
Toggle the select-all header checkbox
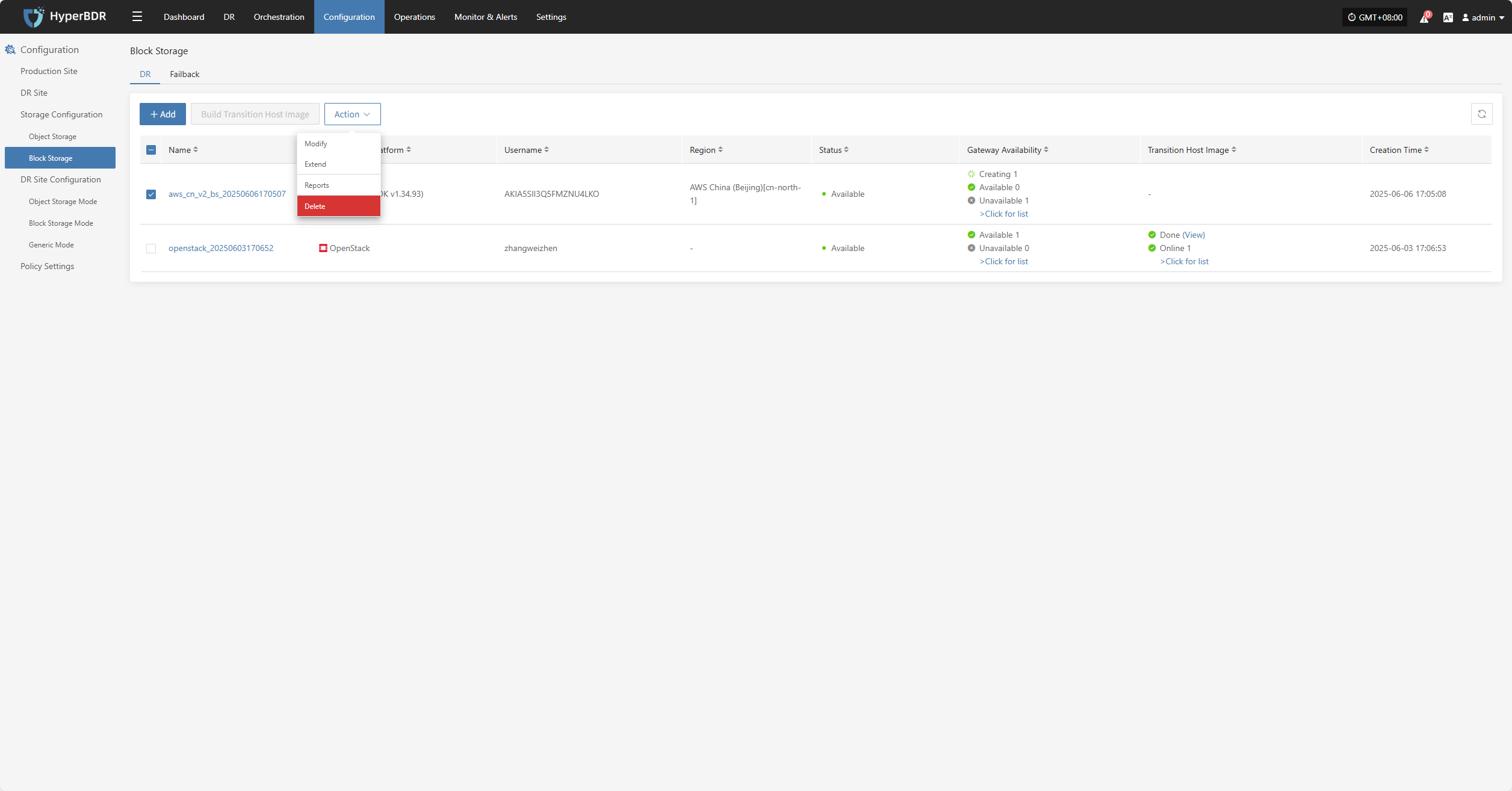coord(151,150)
